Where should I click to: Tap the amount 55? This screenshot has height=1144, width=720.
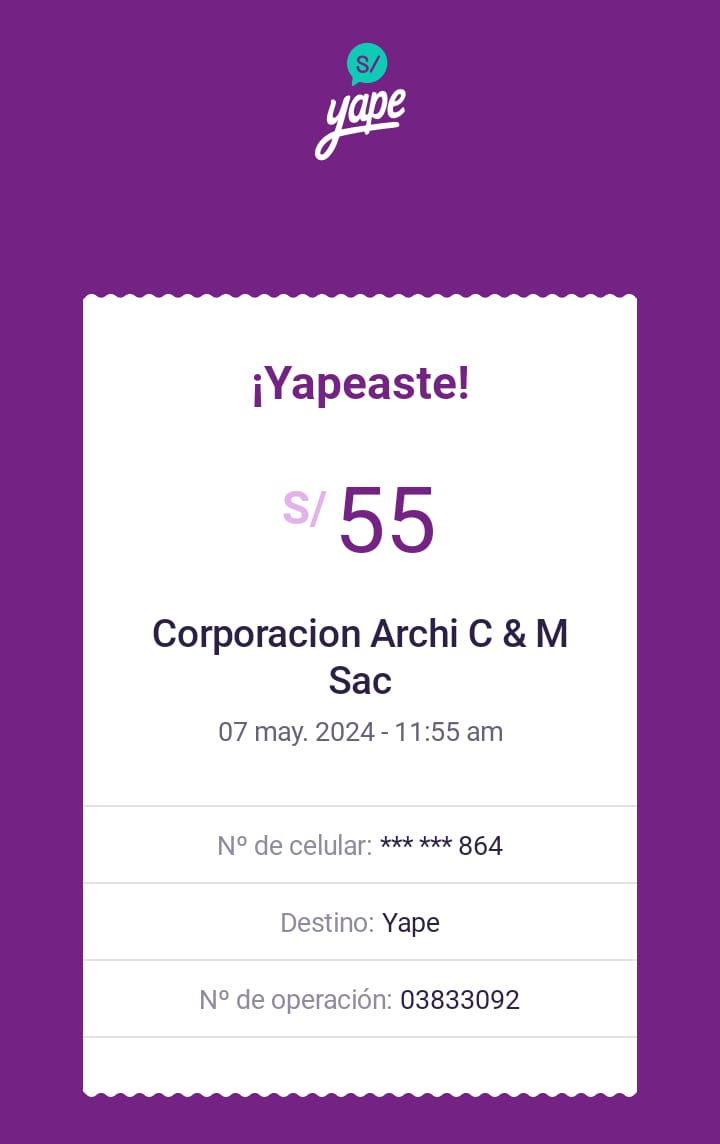(x=387, y=521)
